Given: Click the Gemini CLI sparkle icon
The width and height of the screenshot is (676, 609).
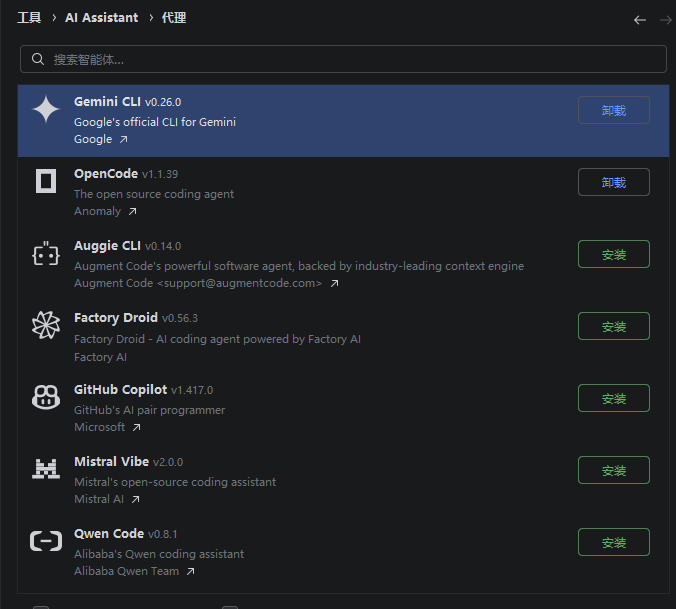Looking at the screenshot, I should tap(46, 110).
